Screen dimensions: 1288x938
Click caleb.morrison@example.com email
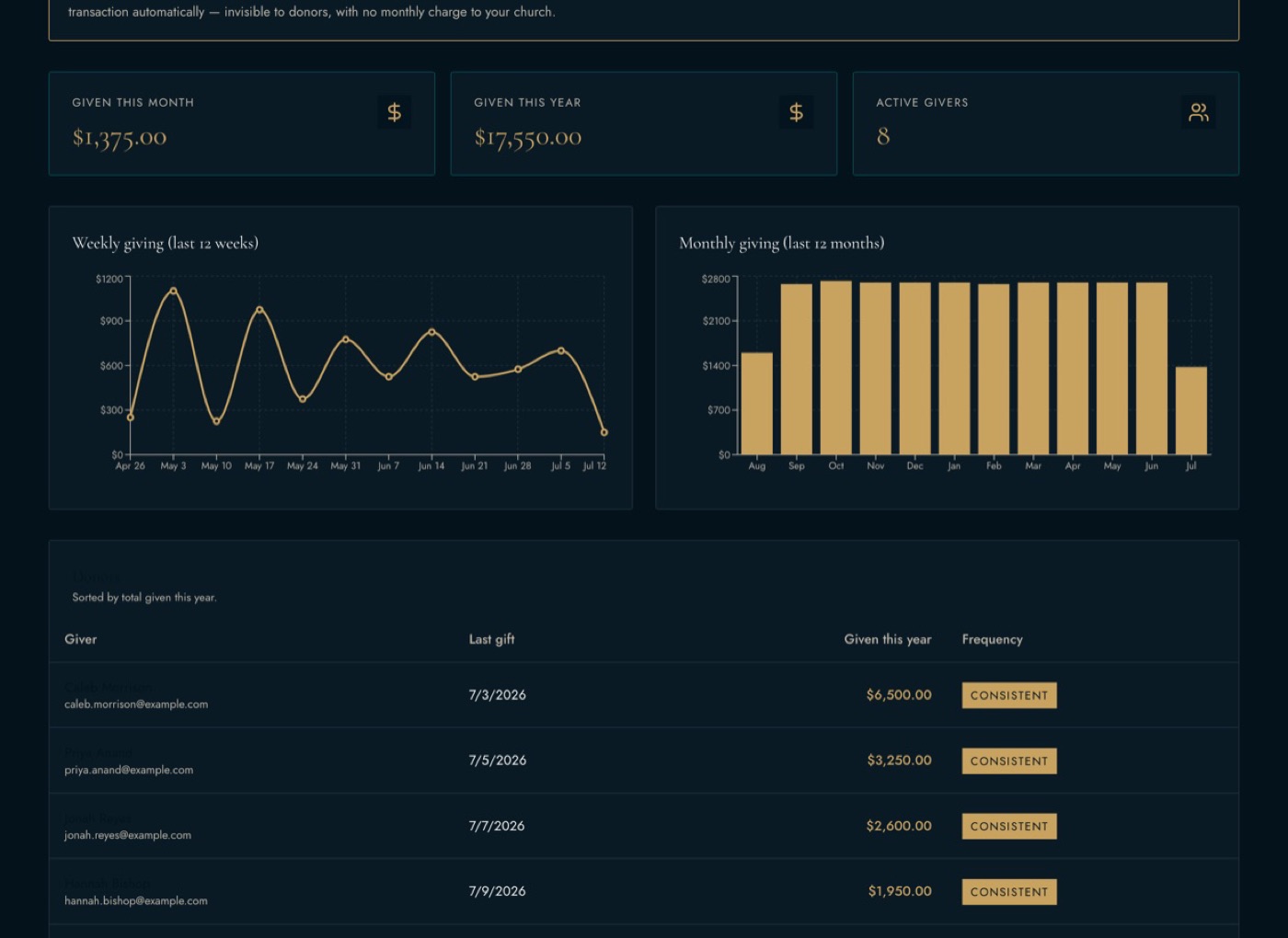click(x=136, y=704)
